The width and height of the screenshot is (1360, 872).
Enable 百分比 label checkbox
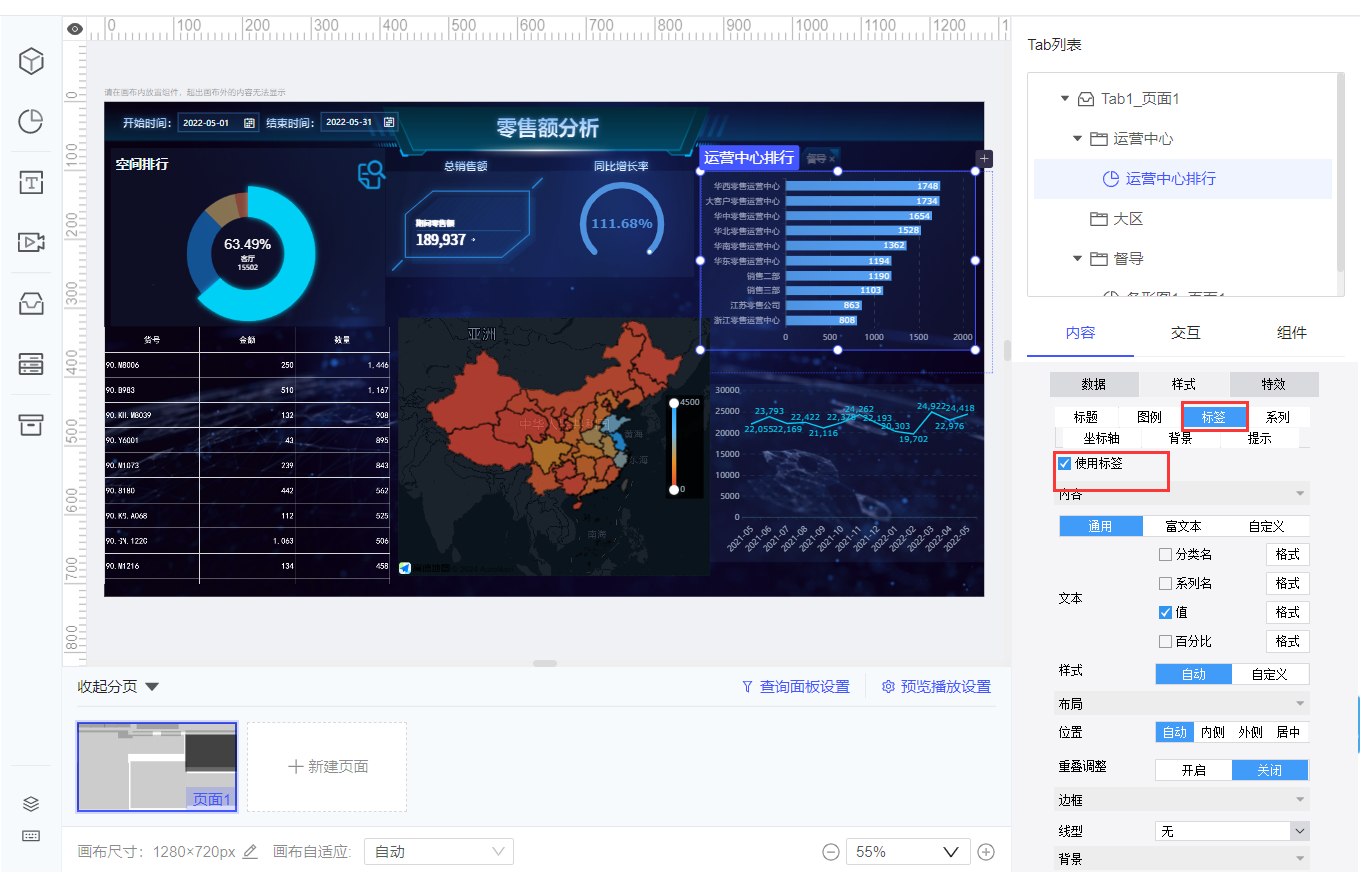(x=1165, y=641)
